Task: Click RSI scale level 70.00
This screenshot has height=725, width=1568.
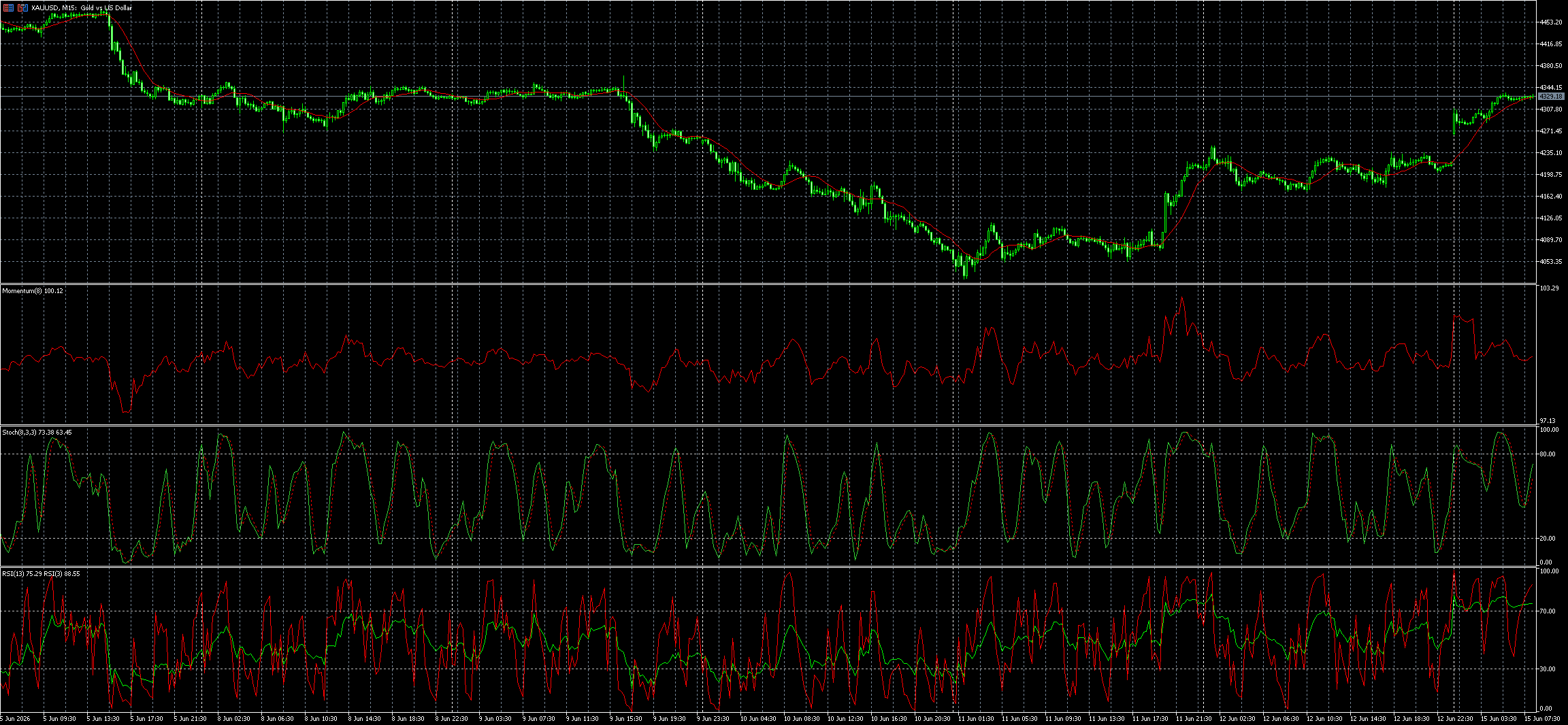Action: [x=1548, y=611]
